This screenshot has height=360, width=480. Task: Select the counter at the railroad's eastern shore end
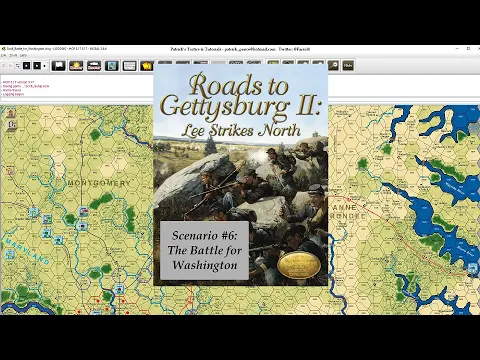point(473,268)
